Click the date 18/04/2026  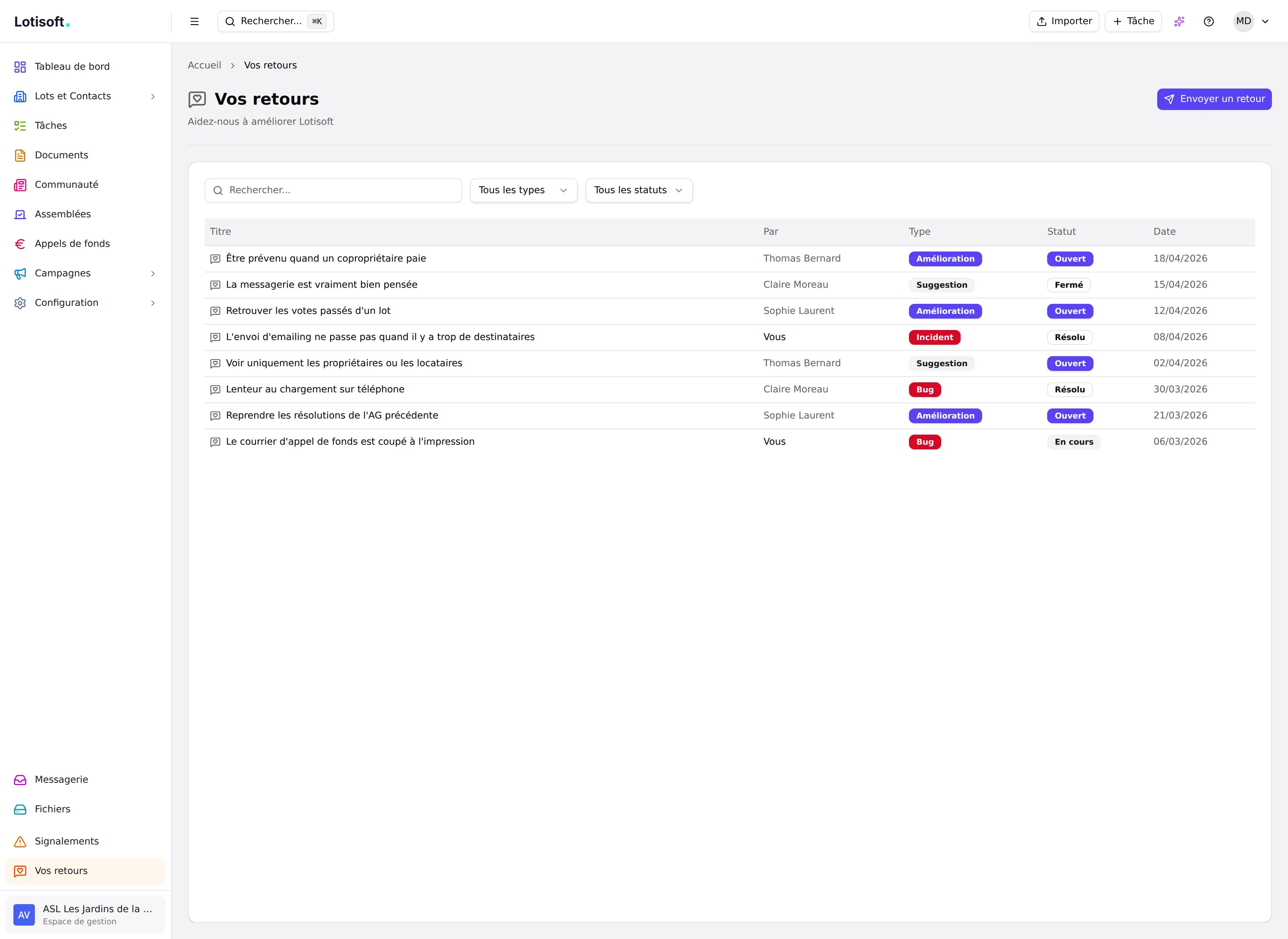tap(1180, 259)
